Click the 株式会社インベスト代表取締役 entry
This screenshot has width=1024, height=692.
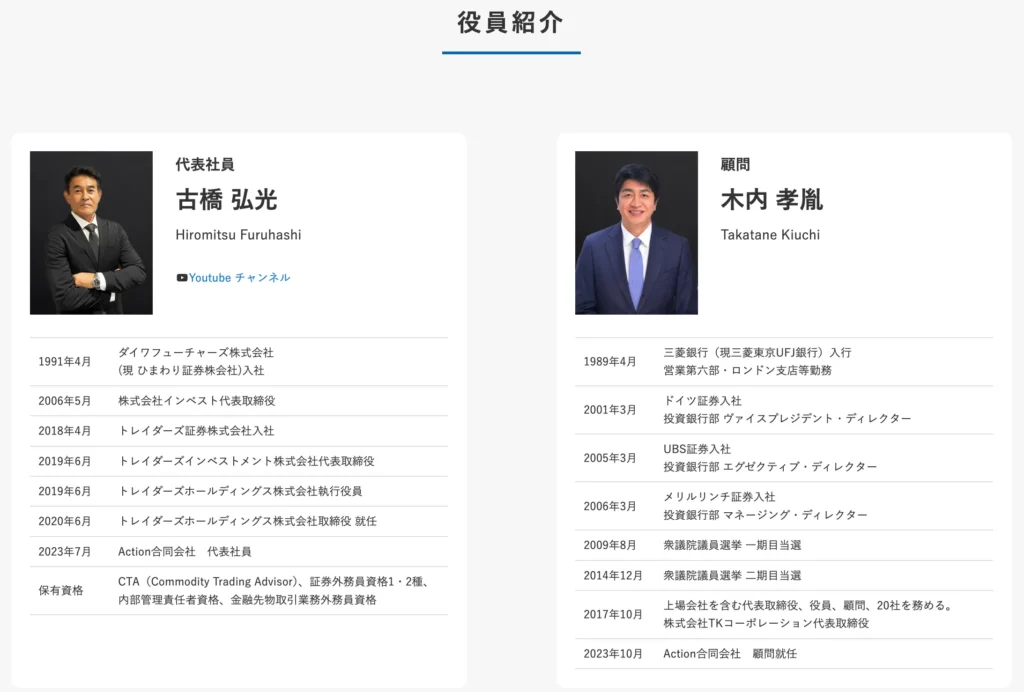tap(196, 401)
